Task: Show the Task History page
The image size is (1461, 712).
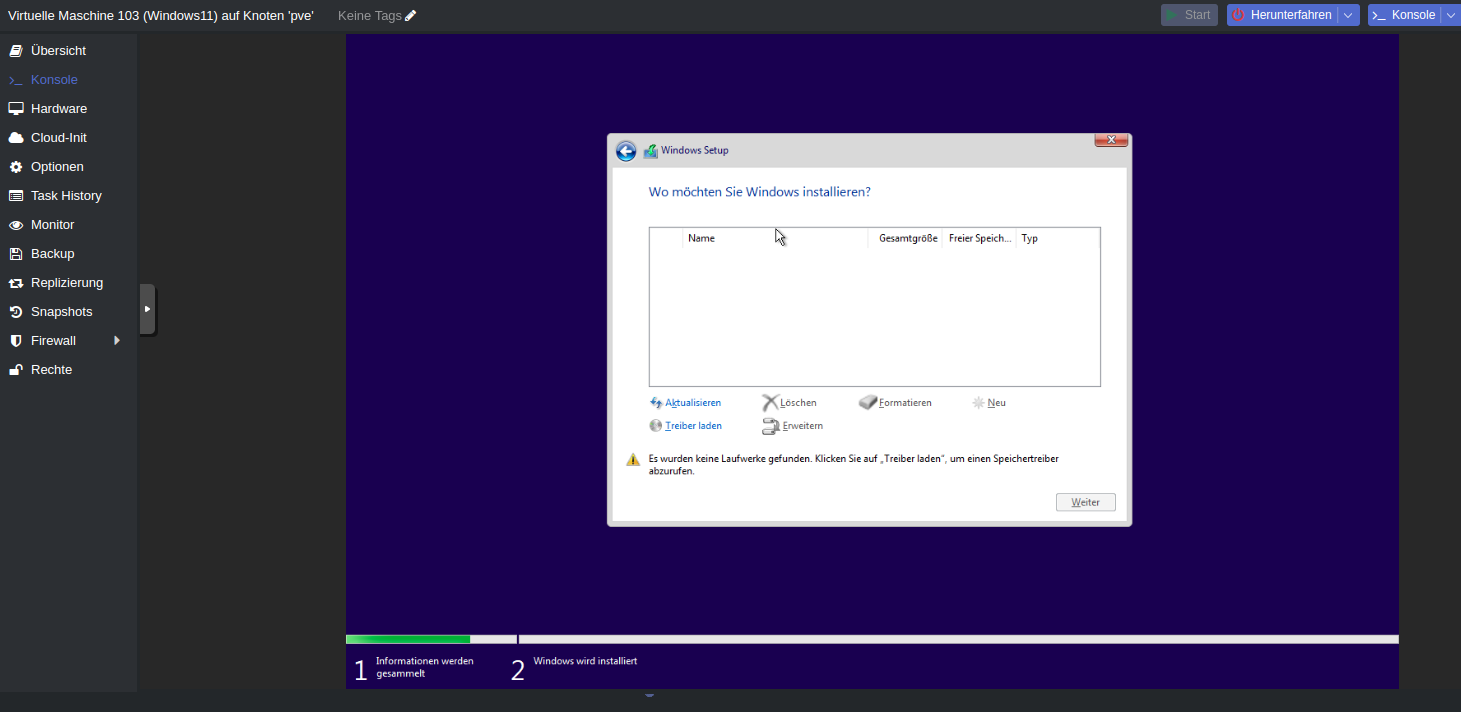Action: pyautogui.click(x=68, y=195)
